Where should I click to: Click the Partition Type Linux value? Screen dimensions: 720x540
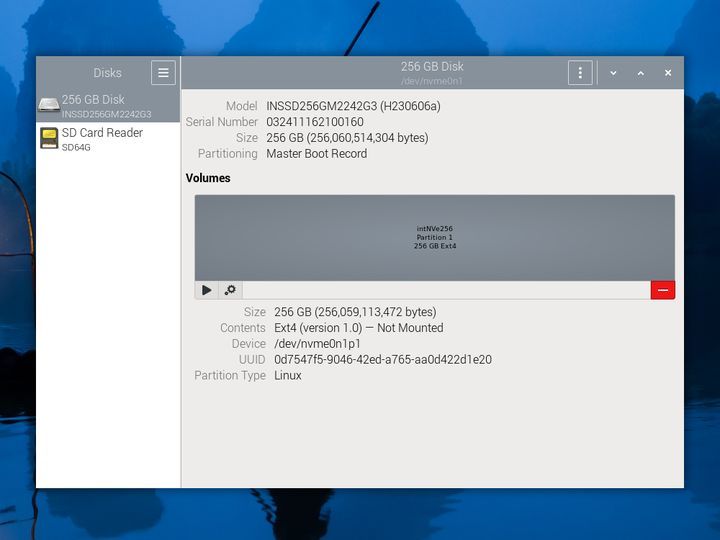(x=288, y=376)
